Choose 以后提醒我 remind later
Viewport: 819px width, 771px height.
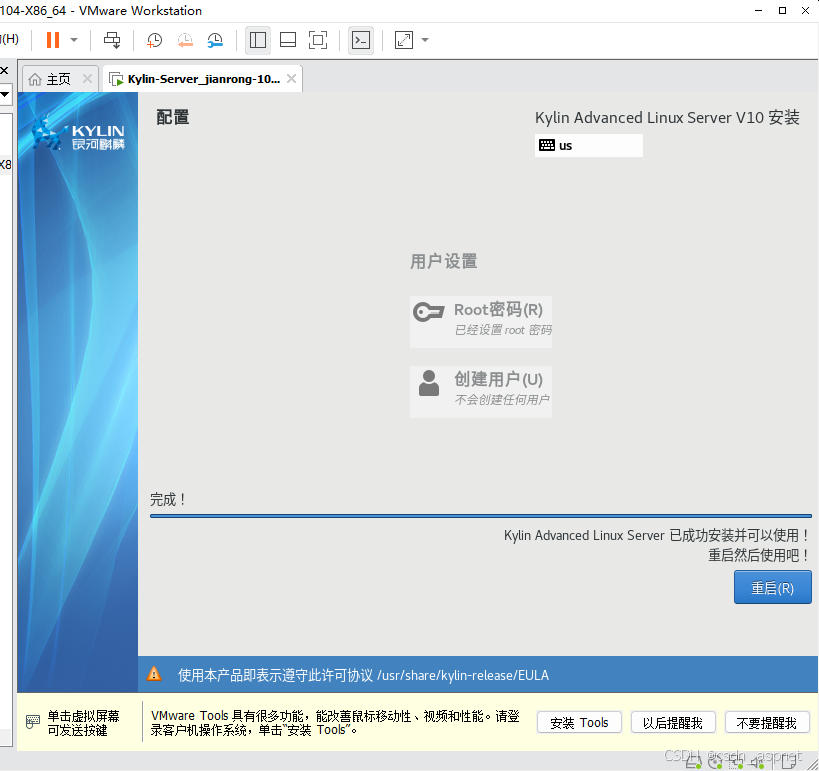673,722
